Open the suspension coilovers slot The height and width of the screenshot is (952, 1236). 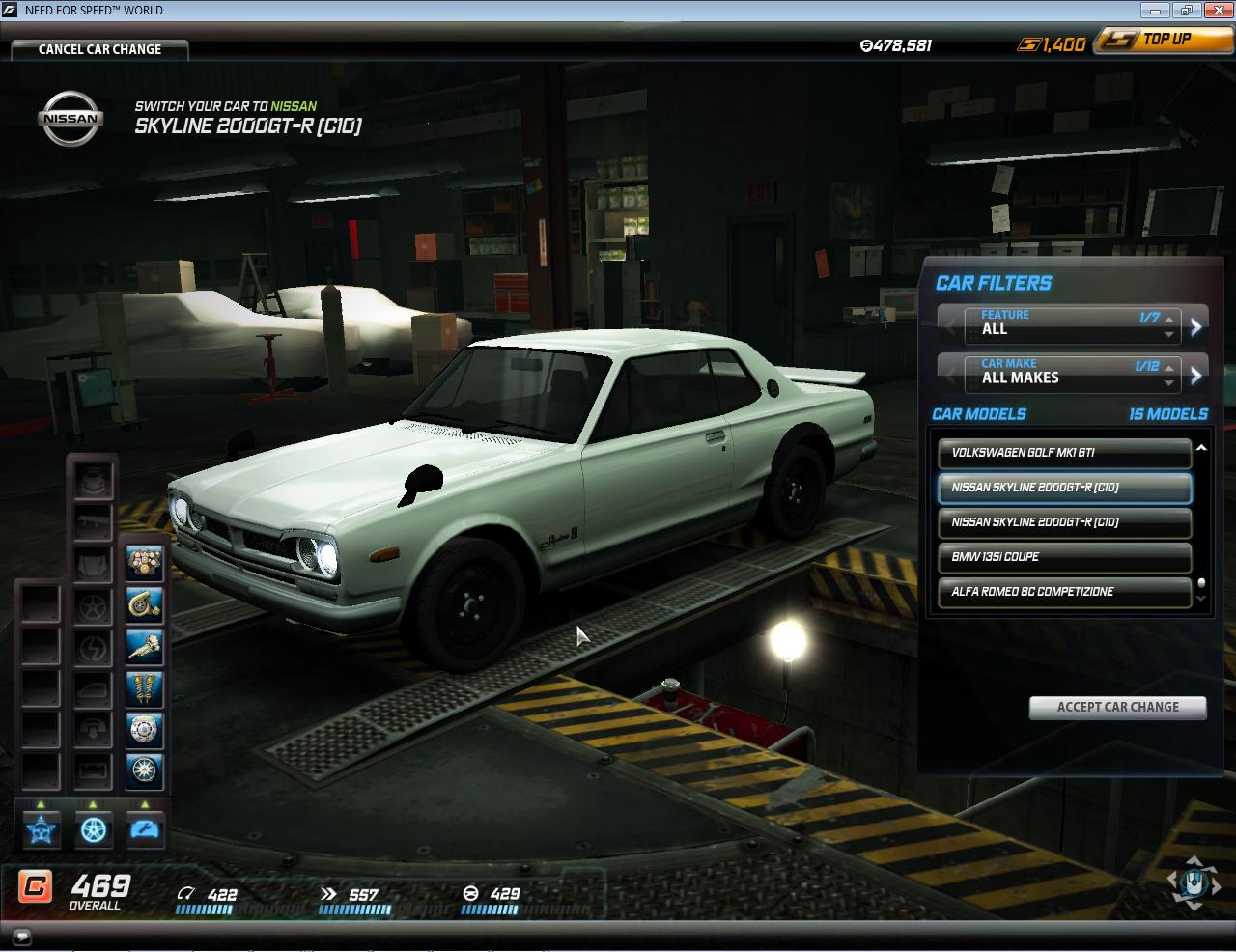click(x=145, y=689)
